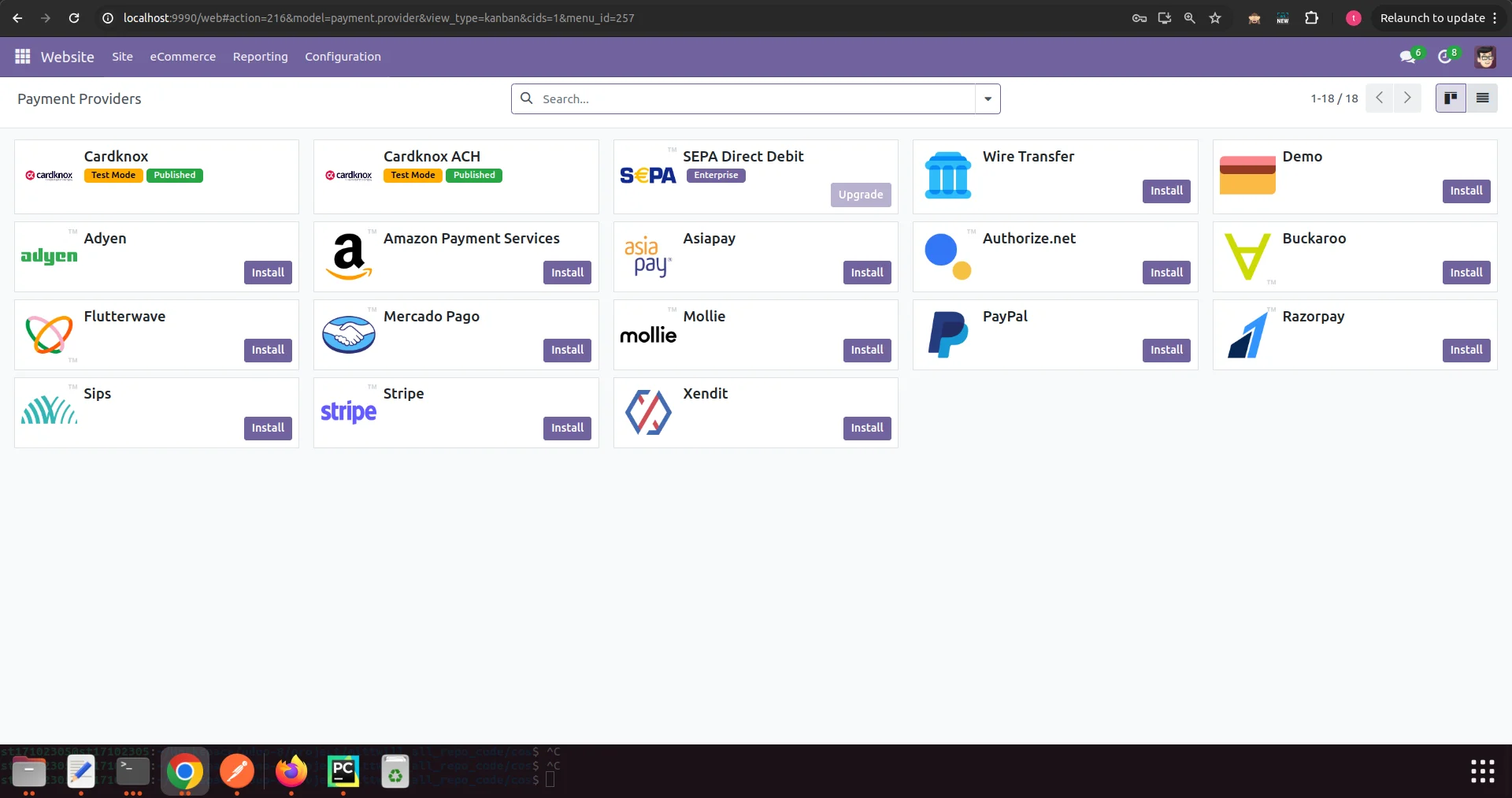The image size is (1512, 798).
Task: Install the Wire Transfer provider
Action: tap(1166, 191)
